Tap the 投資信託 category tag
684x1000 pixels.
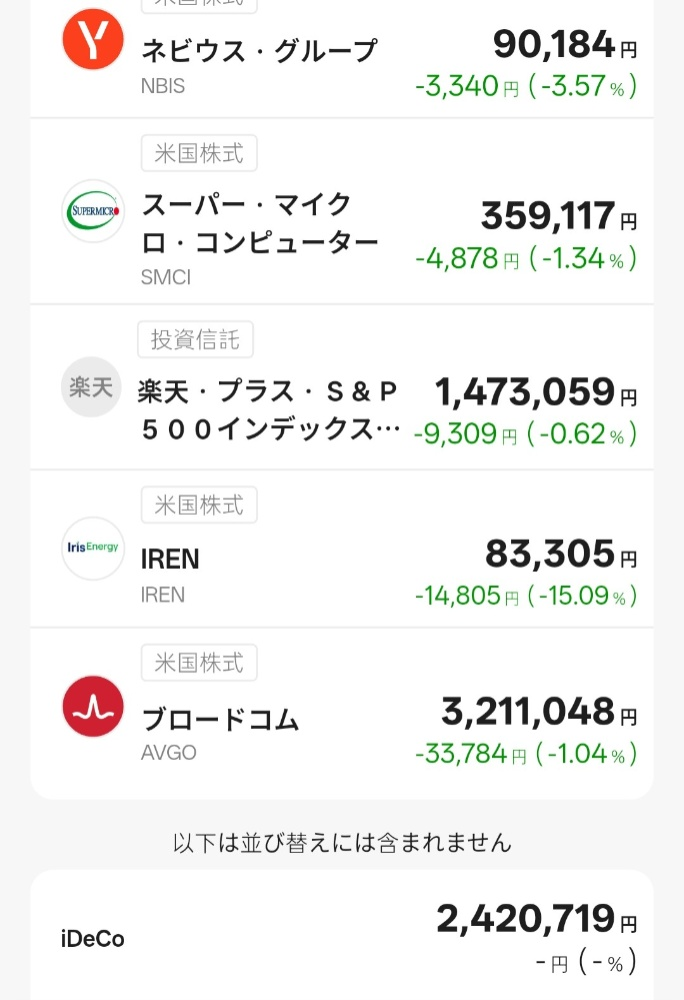pyautogui.click(x=195, y=340)
